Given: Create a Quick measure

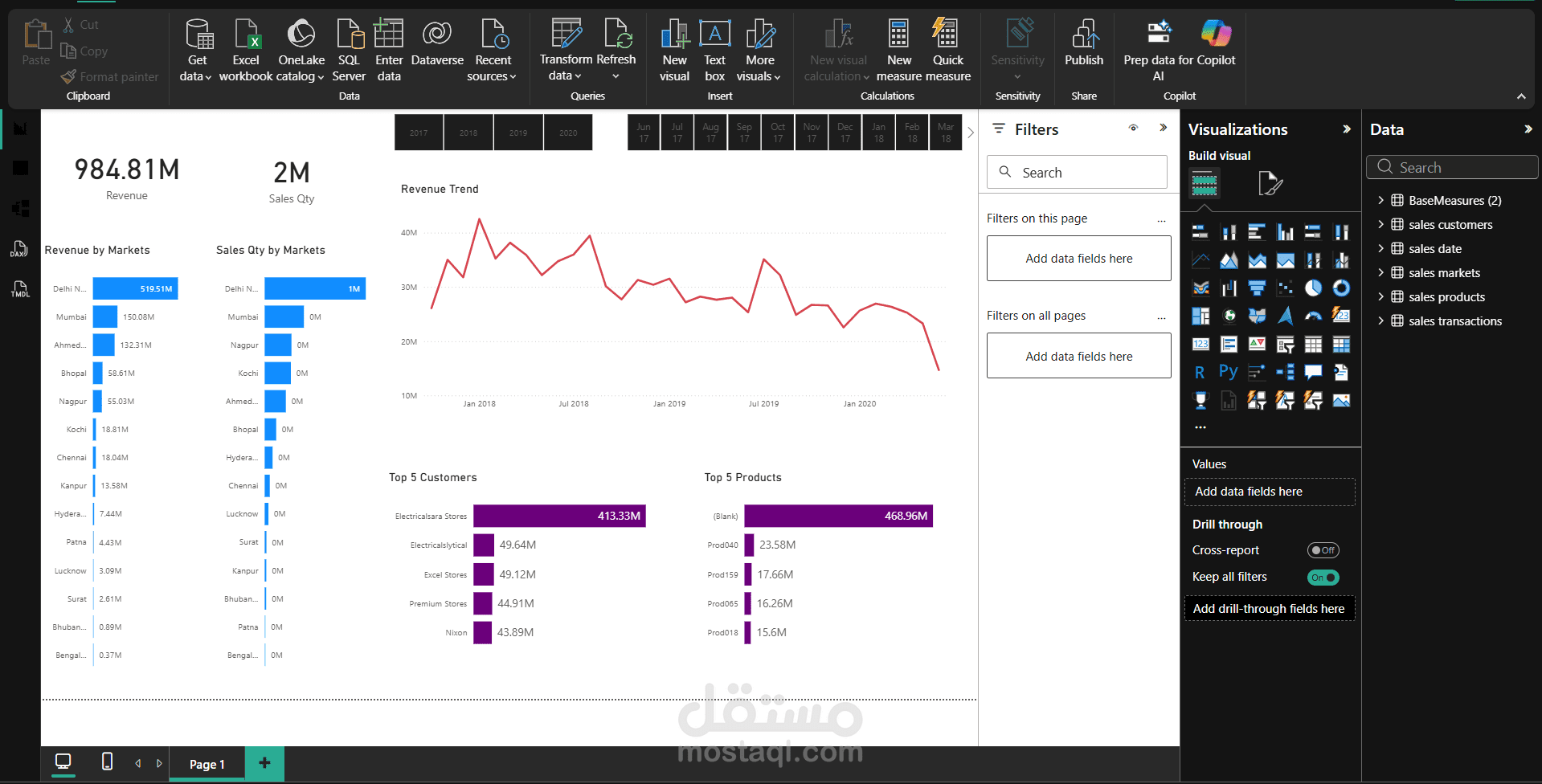Looking at the screenshot, I should click(948, 50).
